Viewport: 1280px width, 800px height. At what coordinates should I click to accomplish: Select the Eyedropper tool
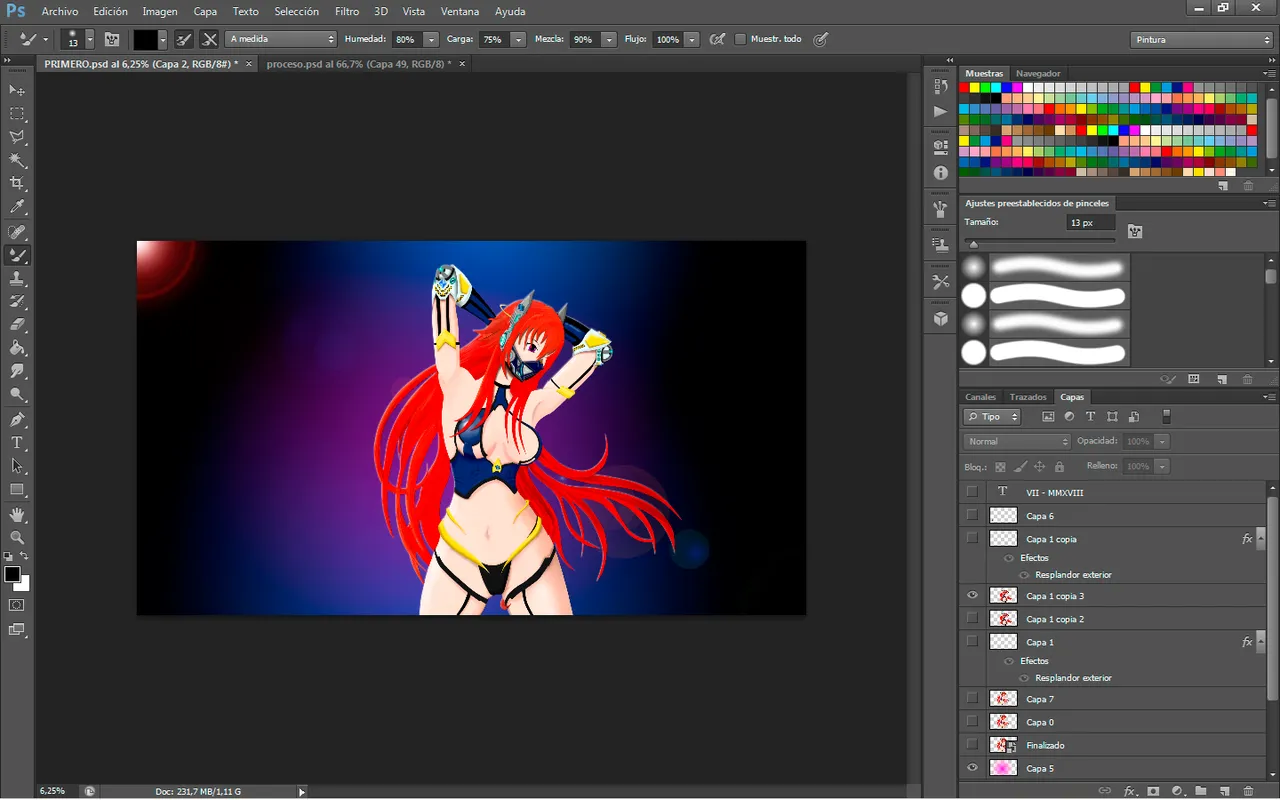tap(17, 207)
